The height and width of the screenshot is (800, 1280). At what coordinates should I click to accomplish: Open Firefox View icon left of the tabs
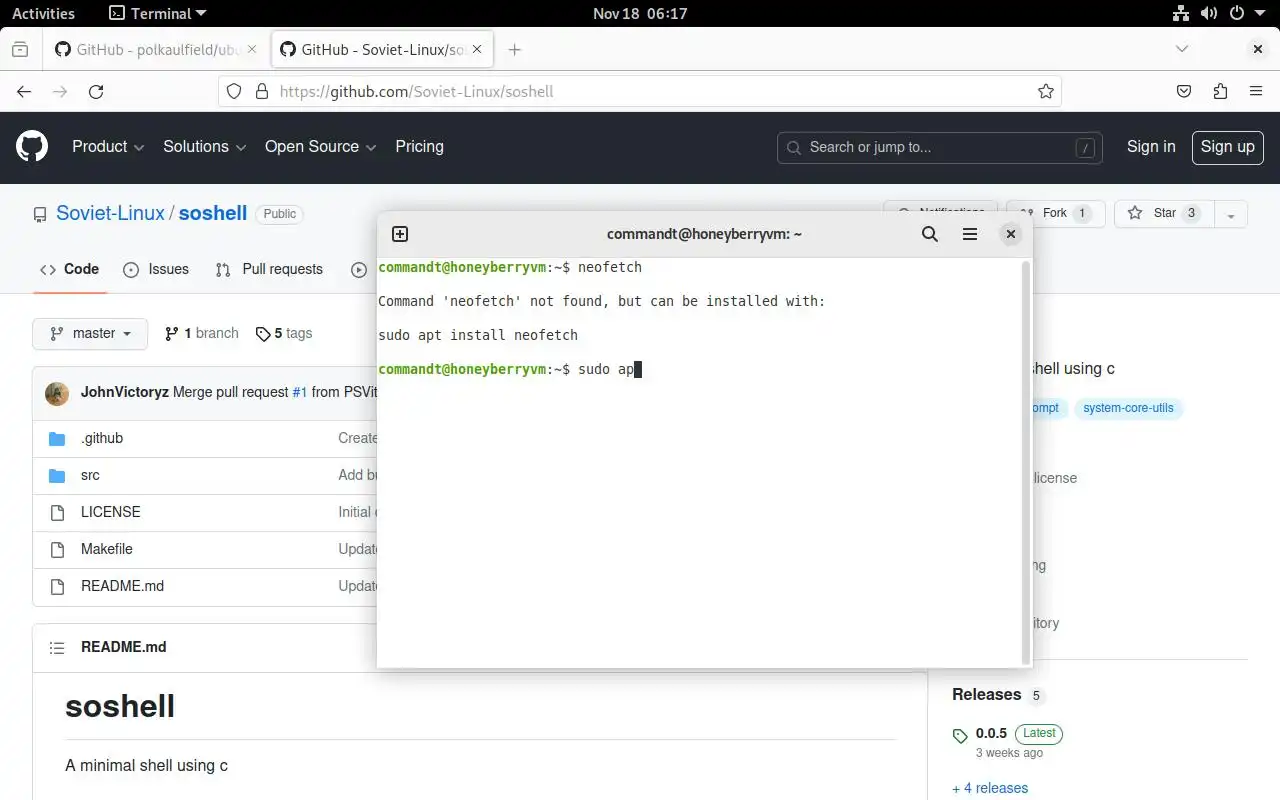coord(20,49)
